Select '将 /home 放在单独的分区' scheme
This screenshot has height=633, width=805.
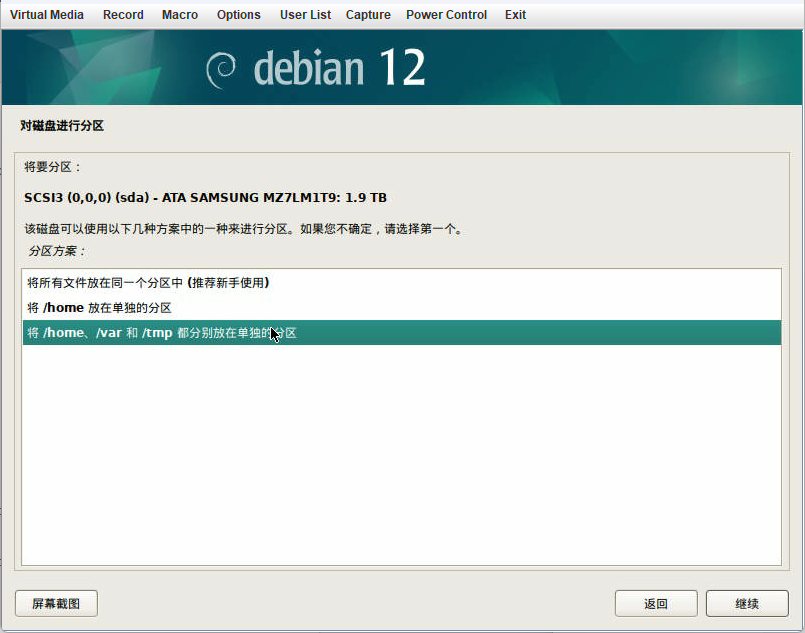coord(401,308)
